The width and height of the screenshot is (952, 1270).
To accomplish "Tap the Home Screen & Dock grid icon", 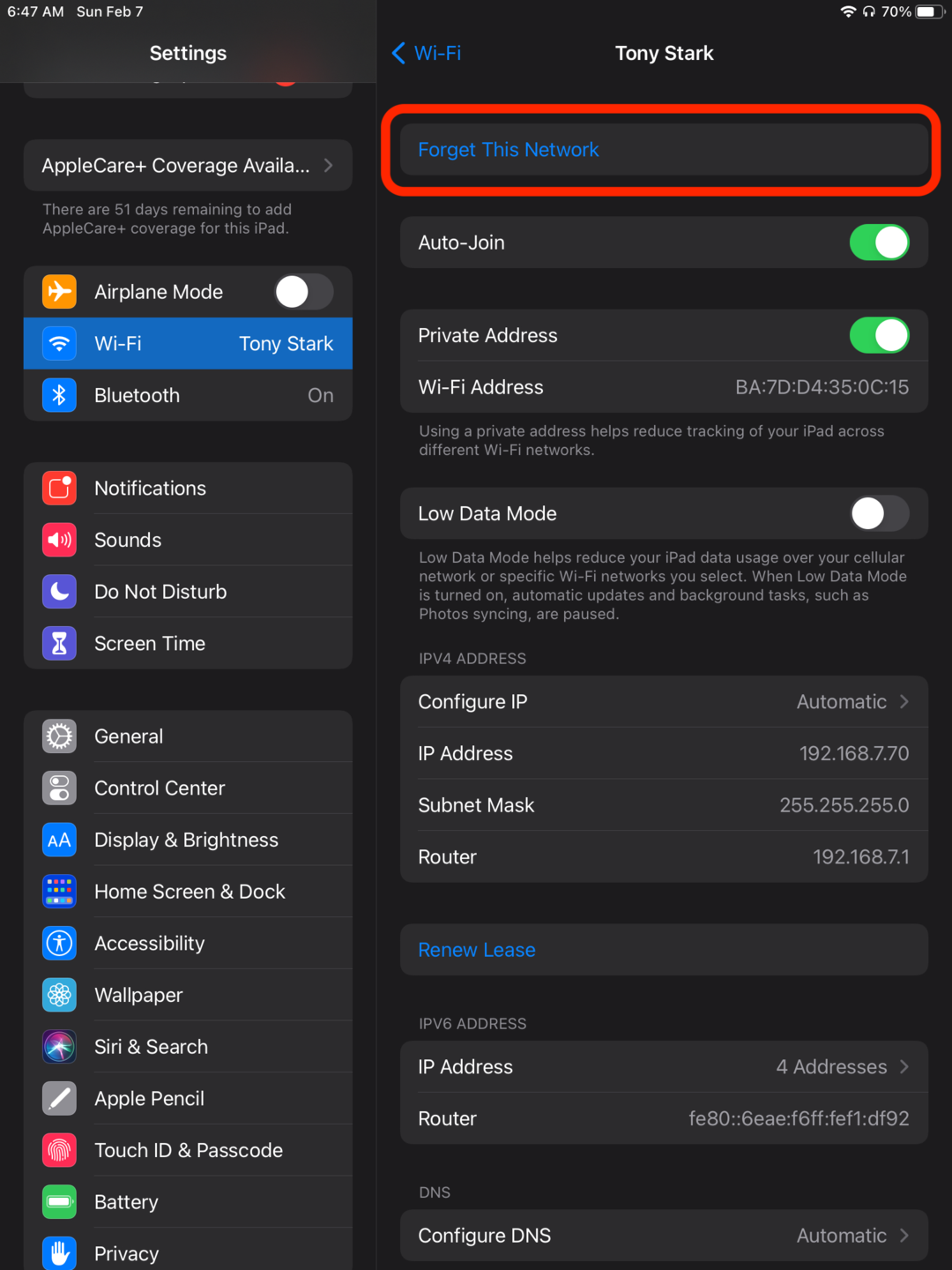I will (59, 892).
